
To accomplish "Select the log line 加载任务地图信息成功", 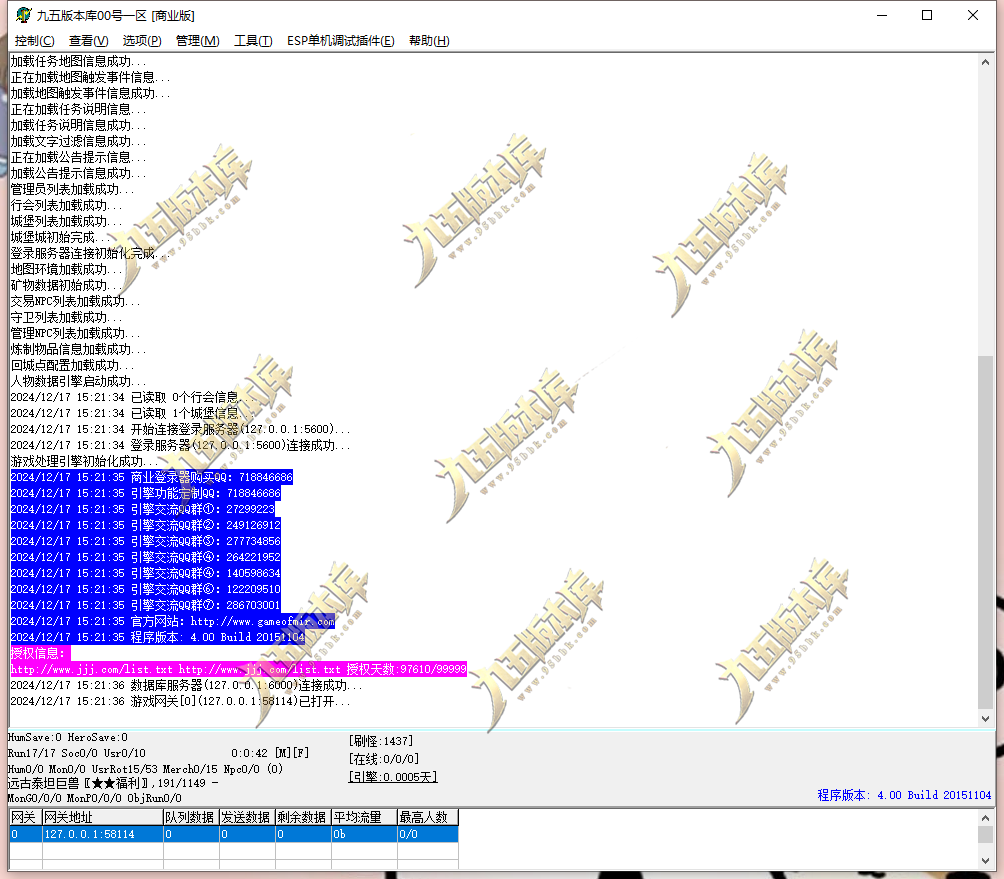I will point(78,61).
